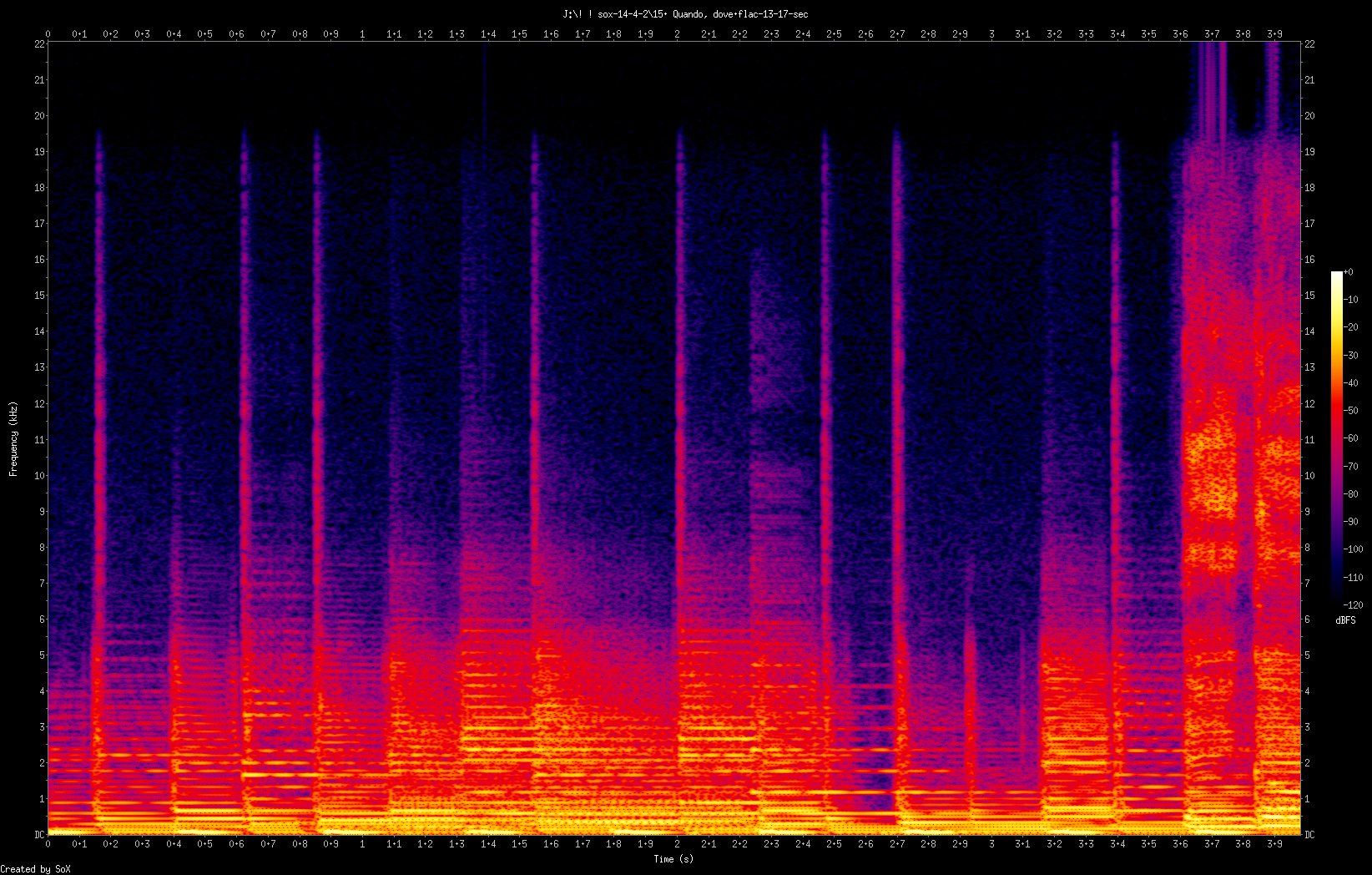Select the 0 time mark on the top ruler
1372x875 pixels.
49,33
